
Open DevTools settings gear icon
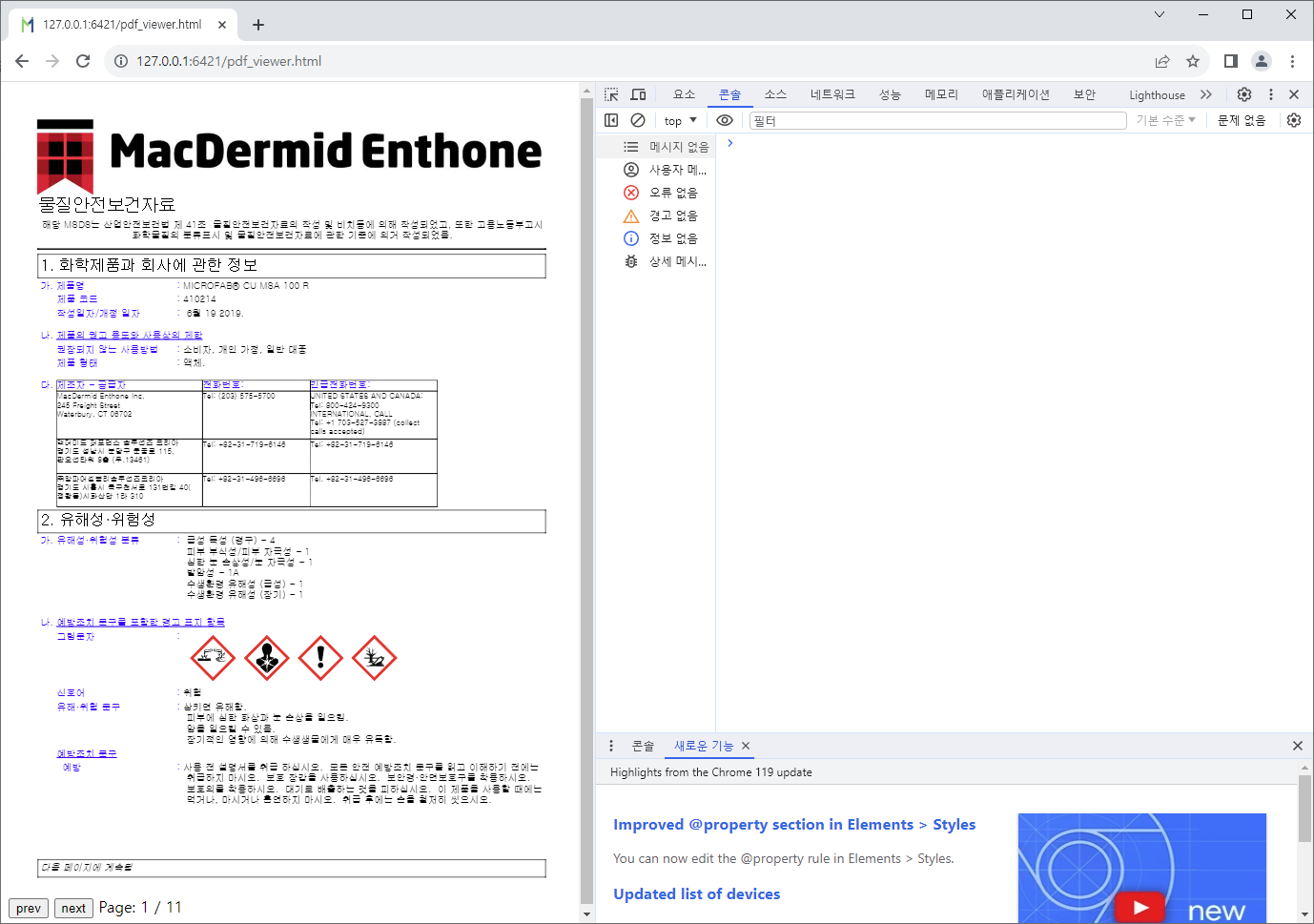pyautogui.click(x=1244, y=94)
